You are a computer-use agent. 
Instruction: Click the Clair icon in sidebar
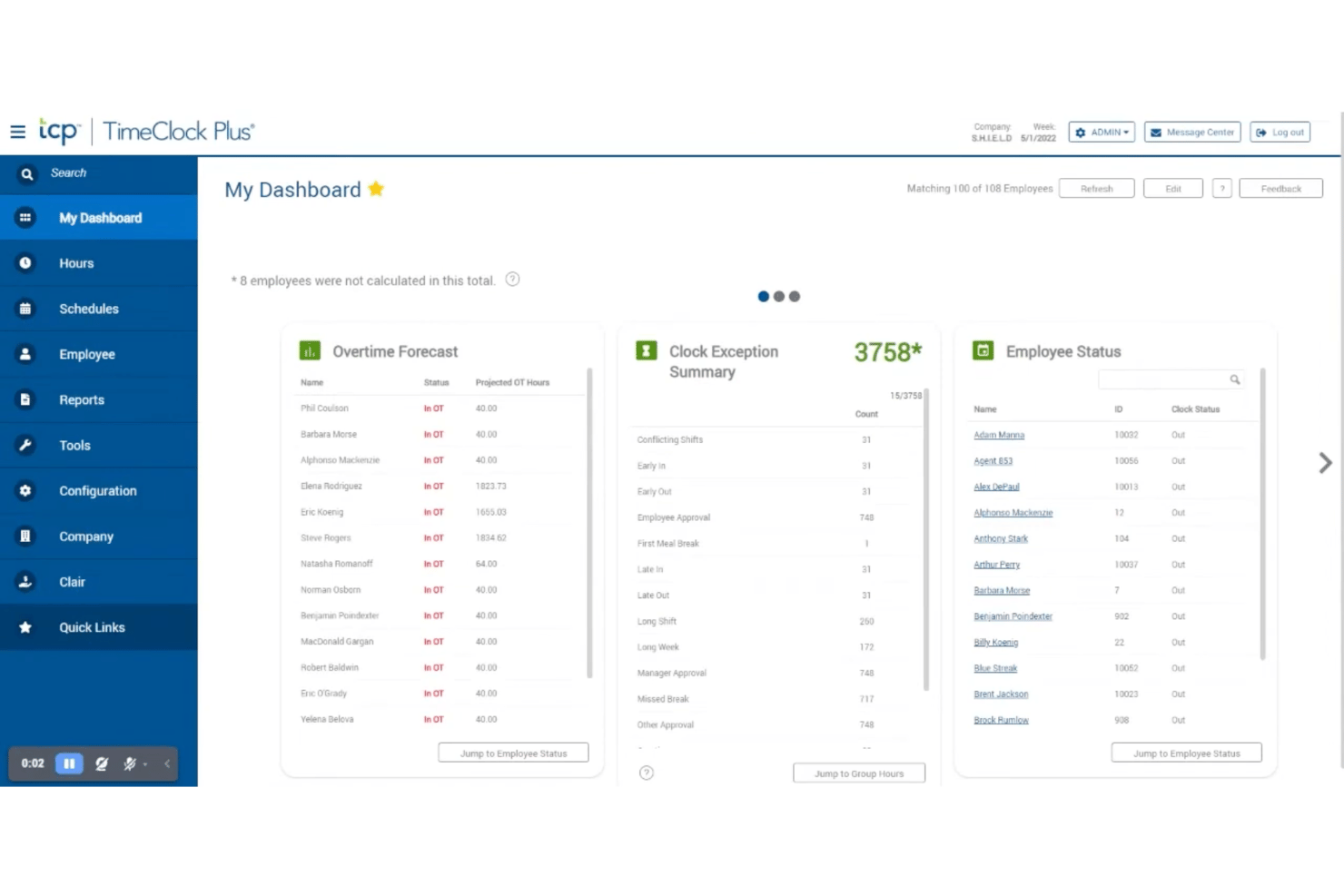tap(25, 581)
